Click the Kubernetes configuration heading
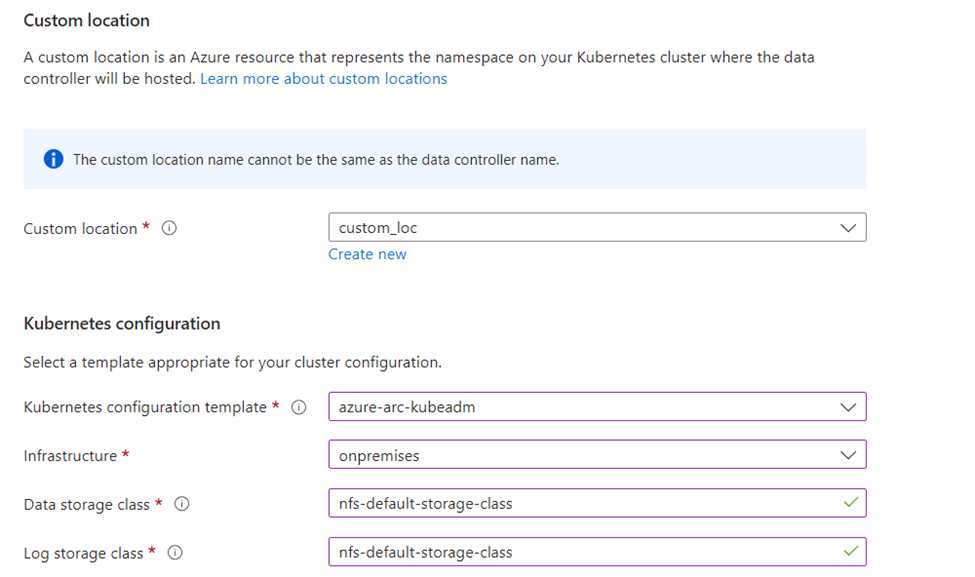Image resolution: width=975 pixels, height=577 pixels. coord(122,324)
